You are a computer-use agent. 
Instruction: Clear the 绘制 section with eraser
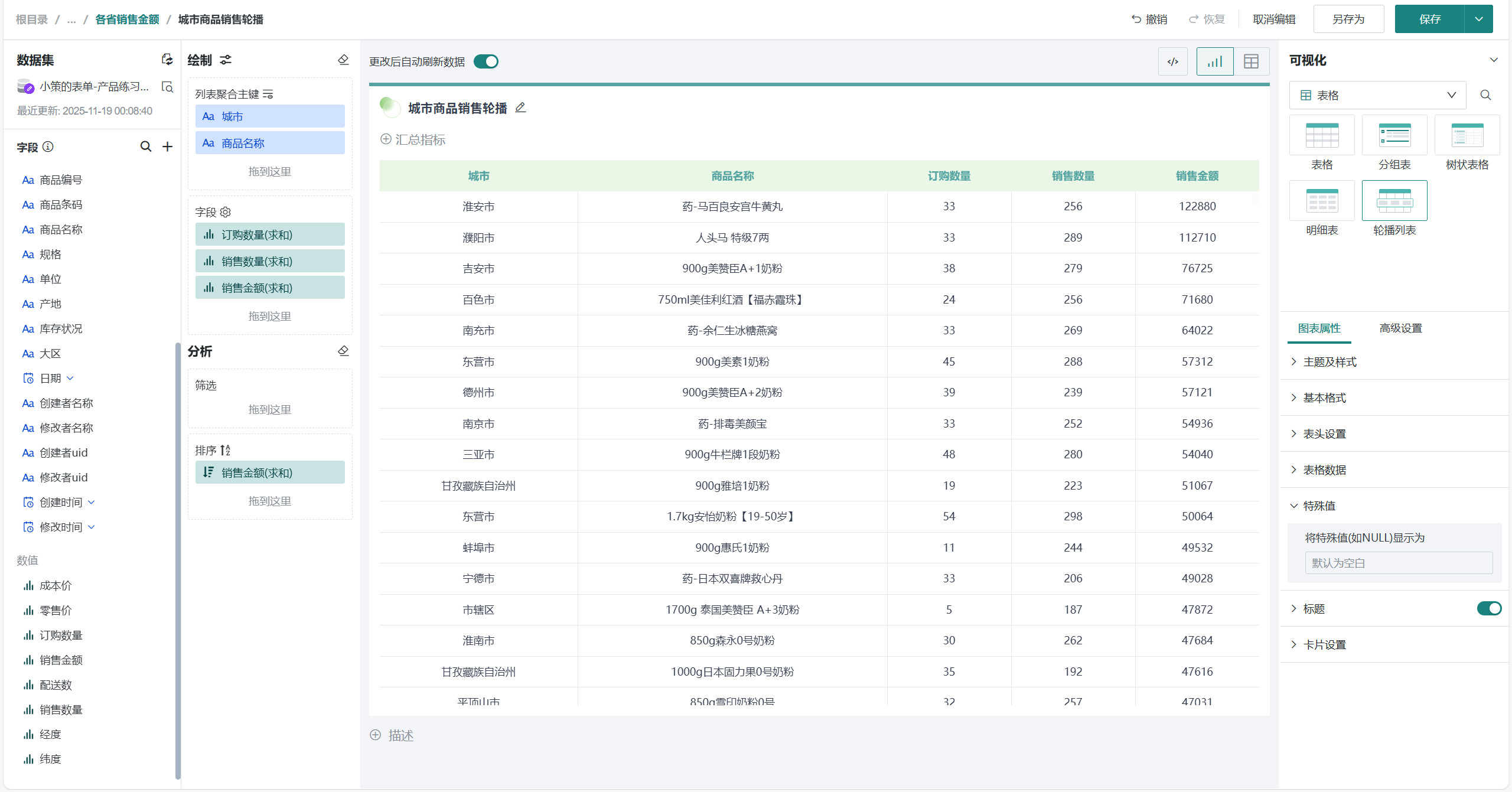click(343, 60)
